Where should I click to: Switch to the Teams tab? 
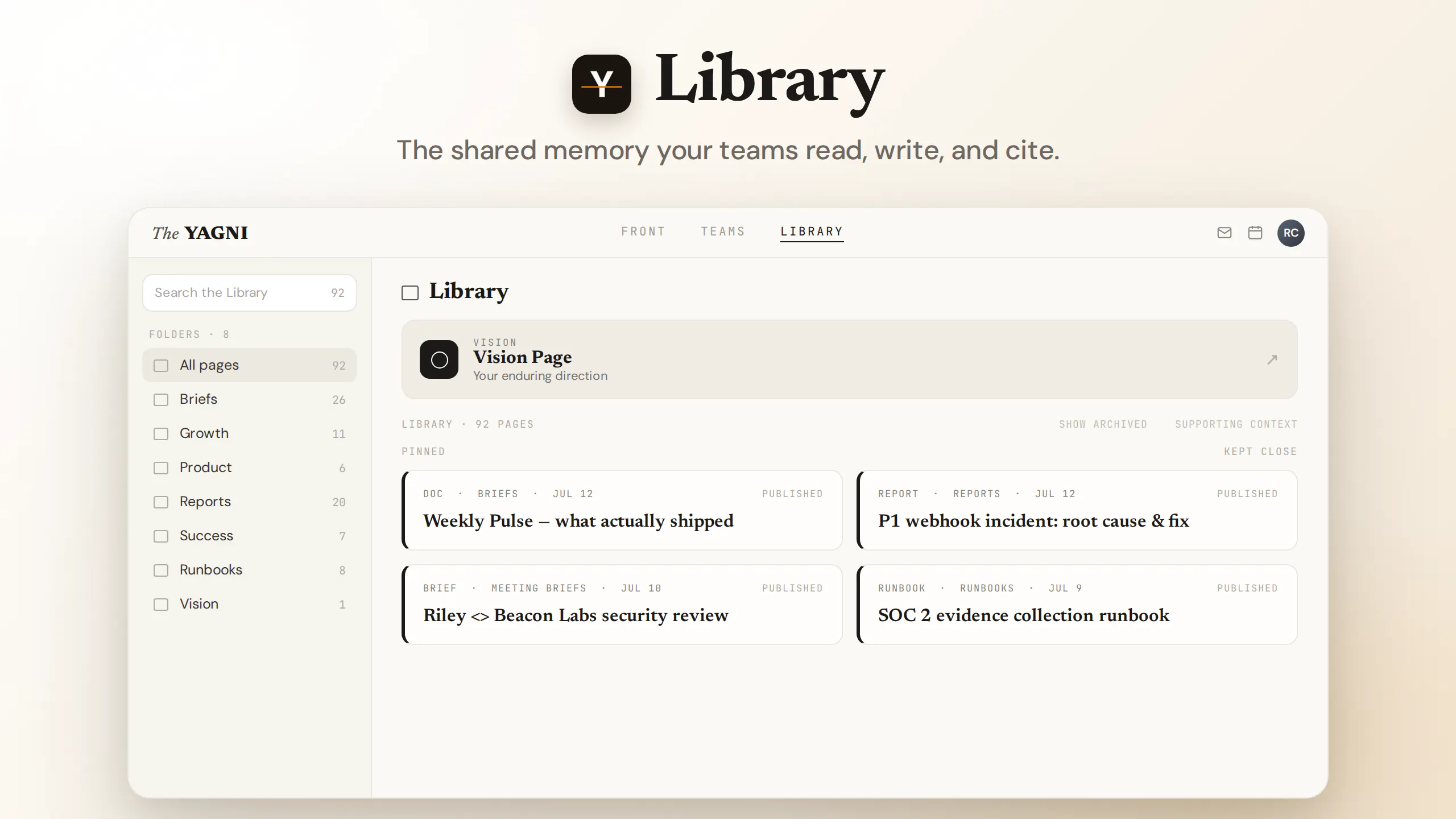click(723, 231)
